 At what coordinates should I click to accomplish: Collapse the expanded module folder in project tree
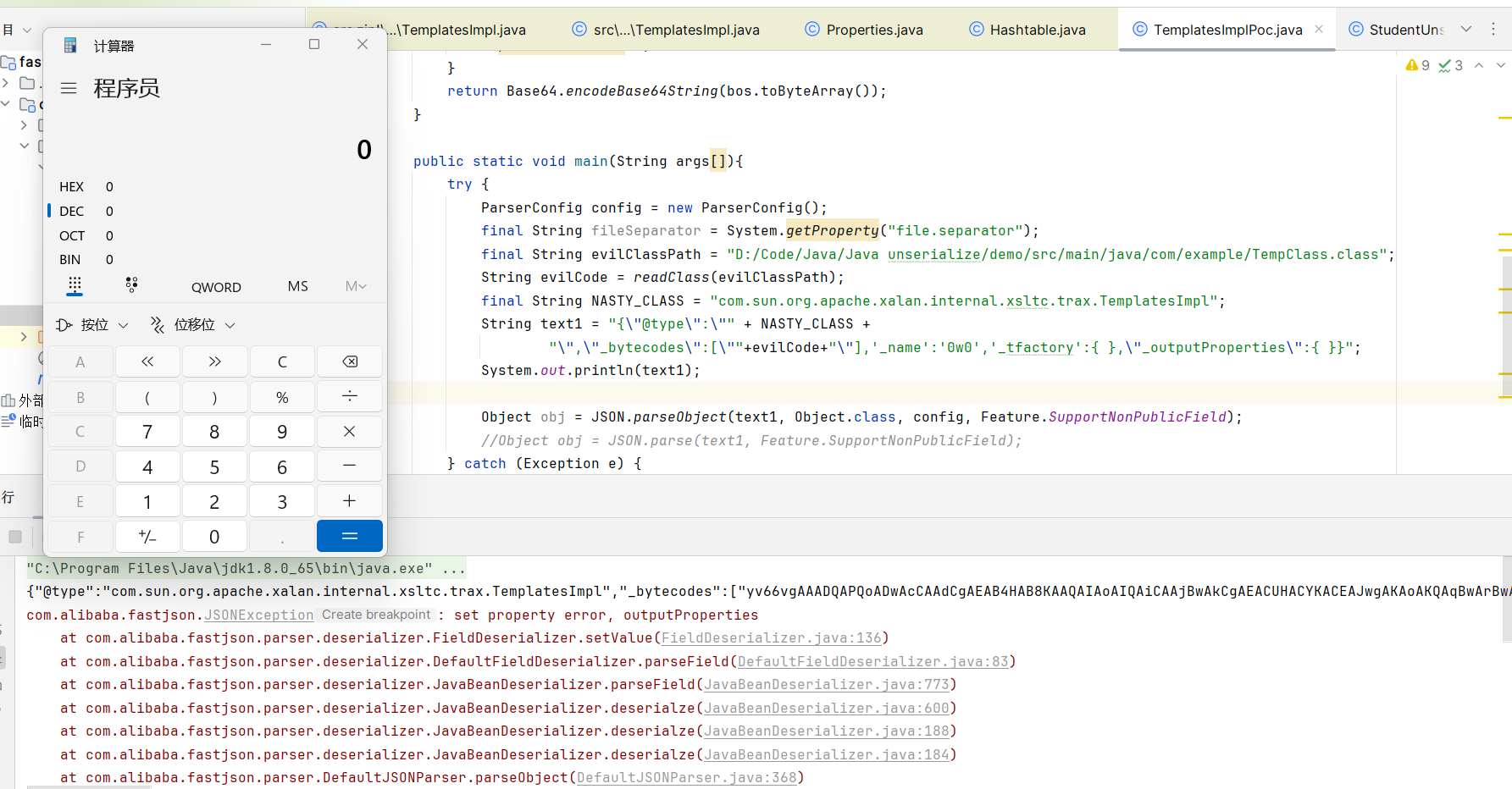(x=6, y=104)
